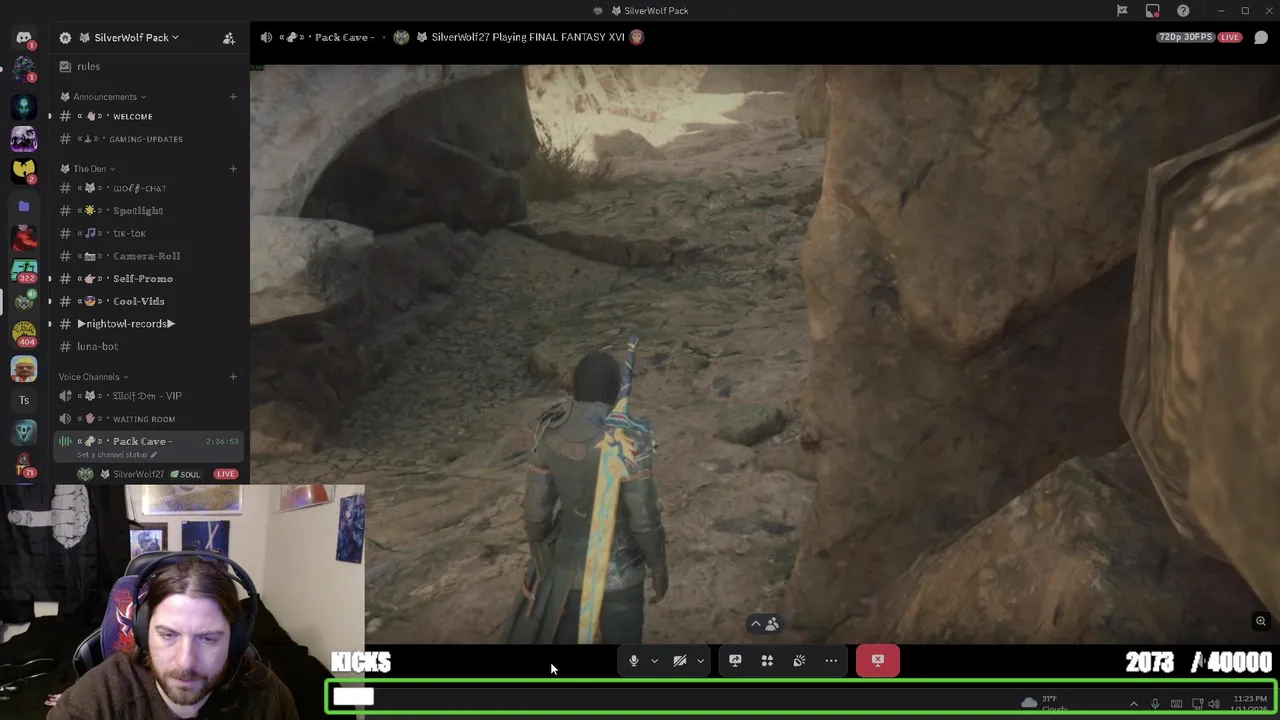Show hidden system tray icons
Image resolution: width=1280 pixels, height=720 pixels.
(1133, 704)
